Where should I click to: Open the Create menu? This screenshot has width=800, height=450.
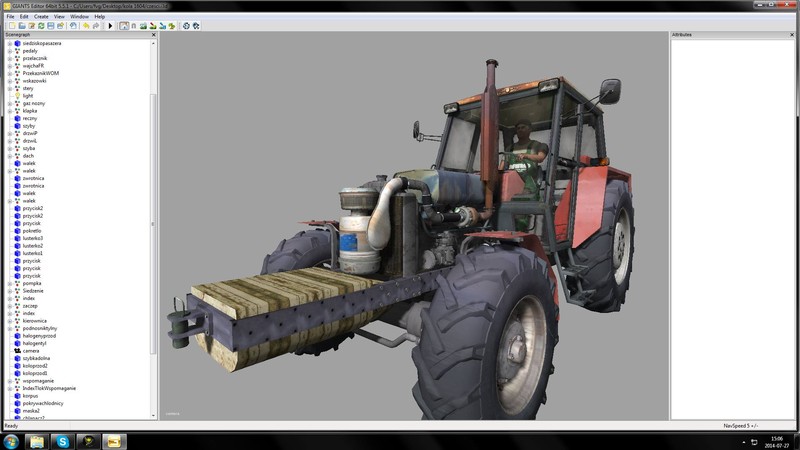click(x=41, y=16)
